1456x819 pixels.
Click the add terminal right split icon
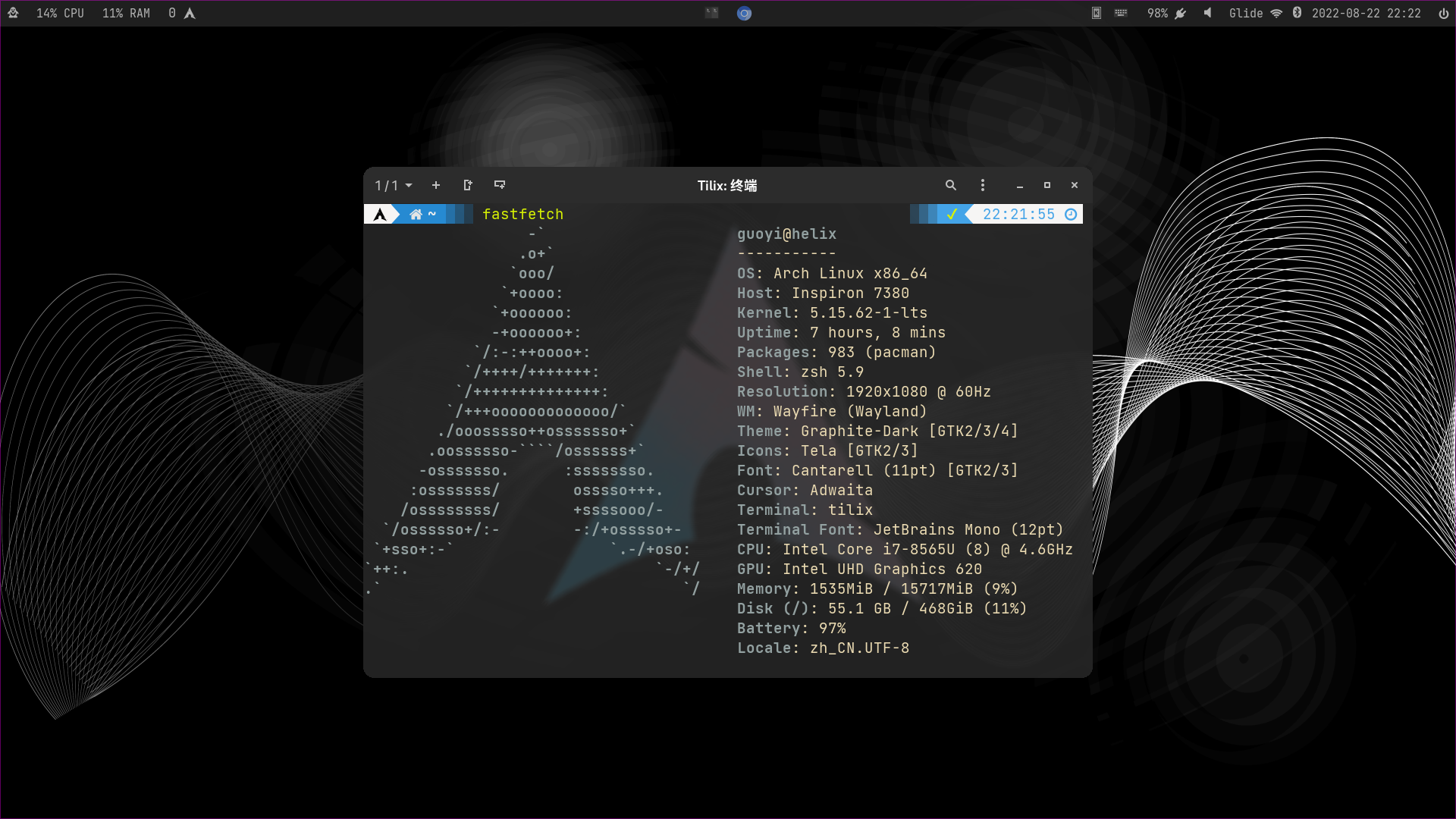point(468,185)
